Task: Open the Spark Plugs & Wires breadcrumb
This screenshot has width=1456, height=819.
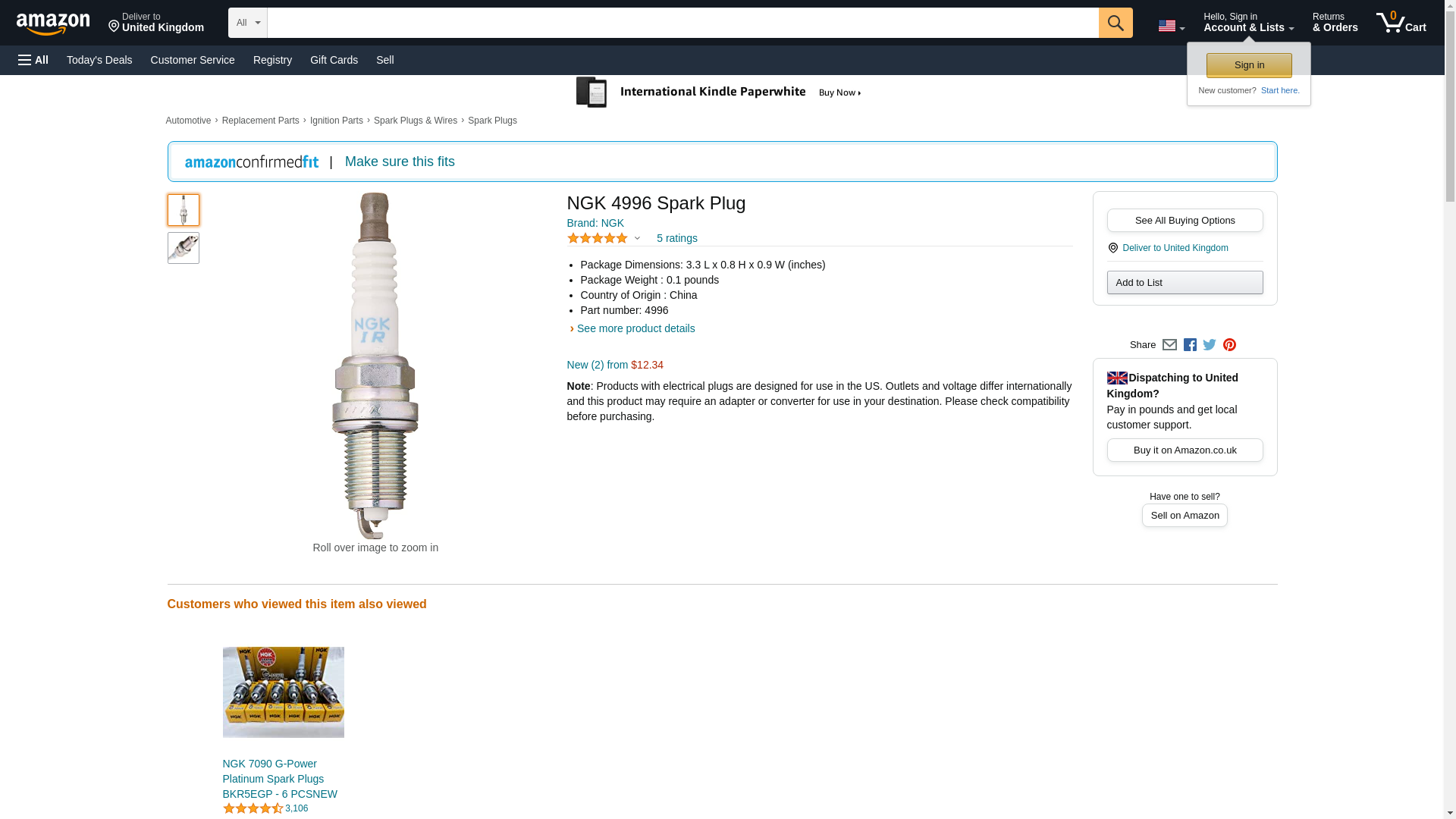Action: tap(415, 121)
